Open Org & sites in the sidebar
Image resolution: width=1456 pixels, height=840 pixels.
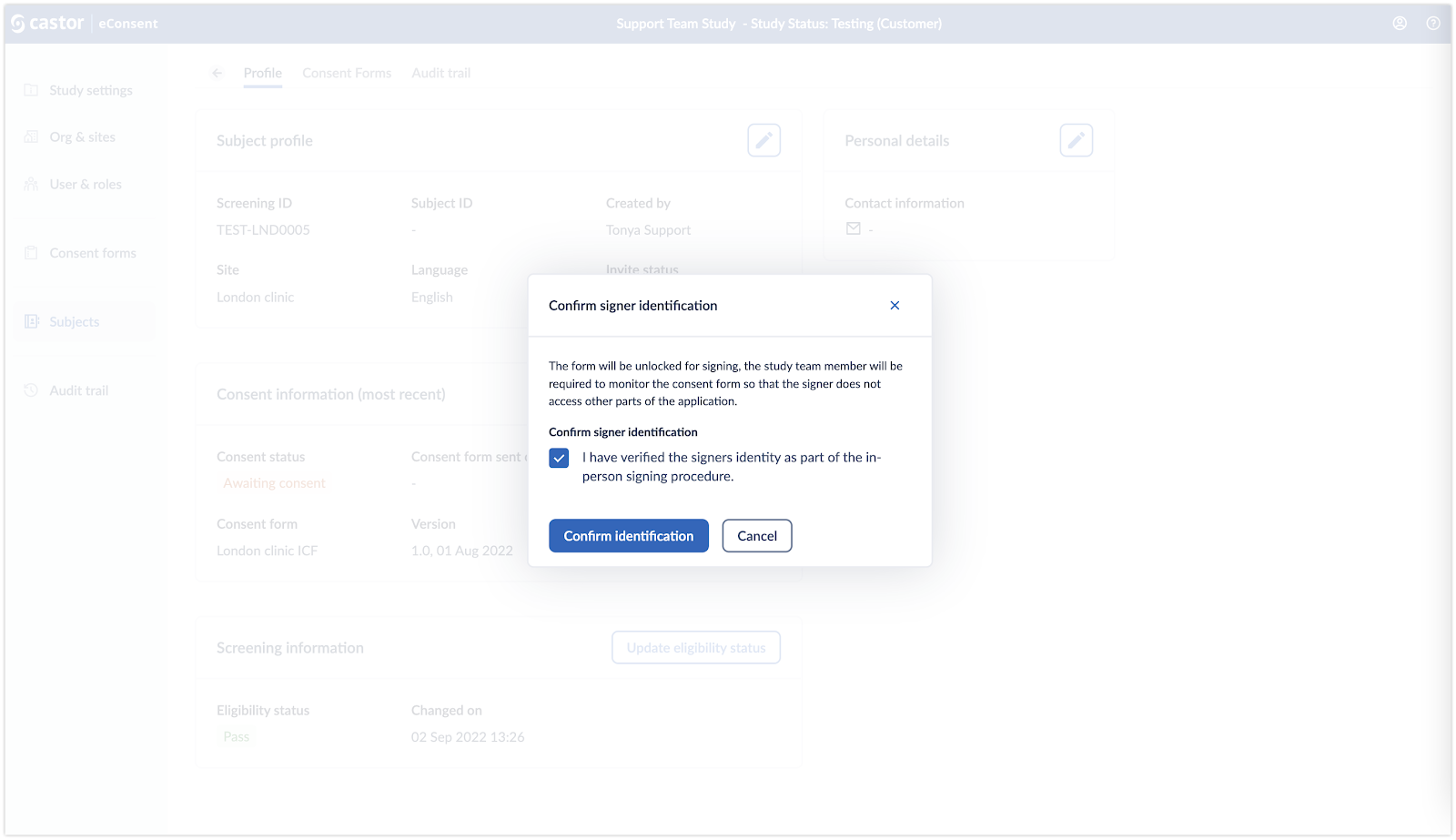click(85, 137)
